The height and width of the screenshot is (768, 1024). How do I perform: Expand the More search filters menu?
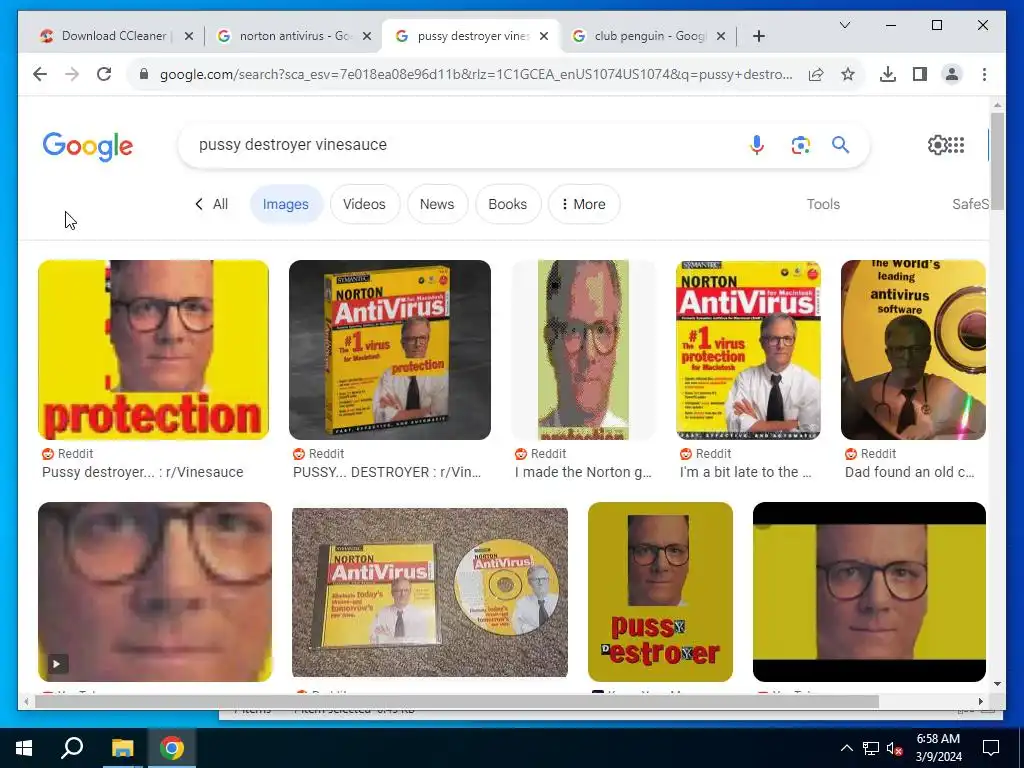click(x=584, y=204)
